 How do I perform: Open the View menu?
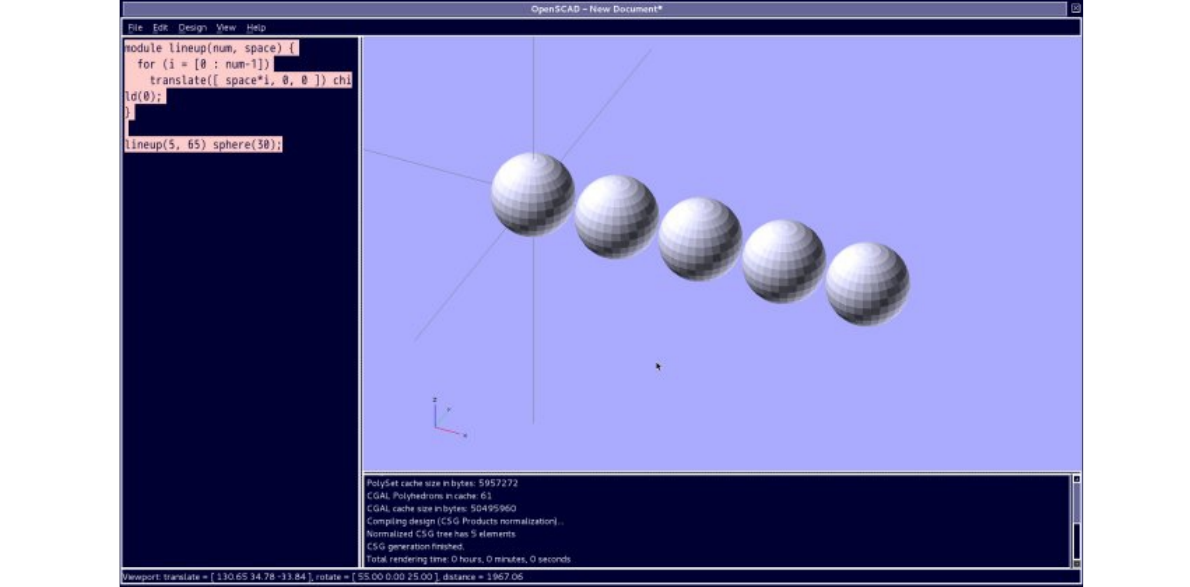coord(226,27)
